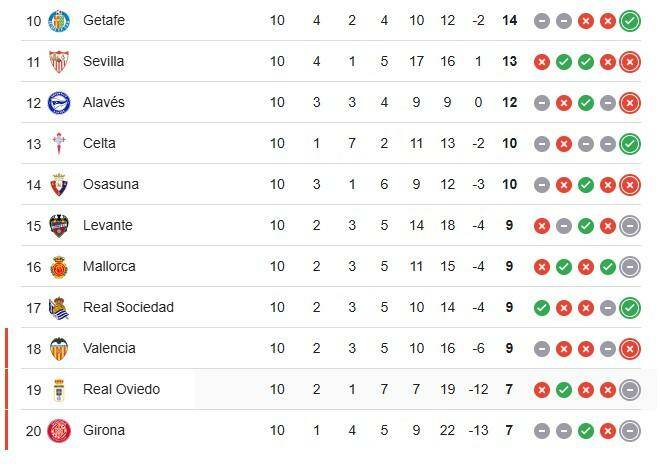This screenshot has height=472, width=660.
Task: Click the Sevilla club crest
Action: 58,61
